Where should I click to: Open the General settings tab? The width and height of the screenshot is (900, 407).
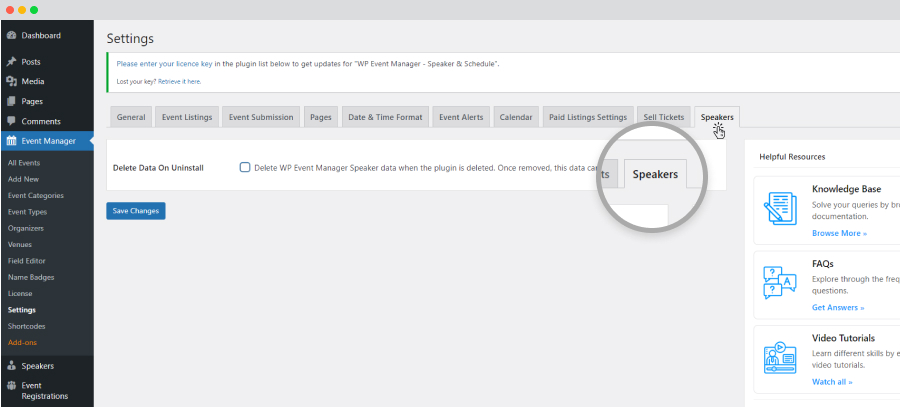(131, 117)
